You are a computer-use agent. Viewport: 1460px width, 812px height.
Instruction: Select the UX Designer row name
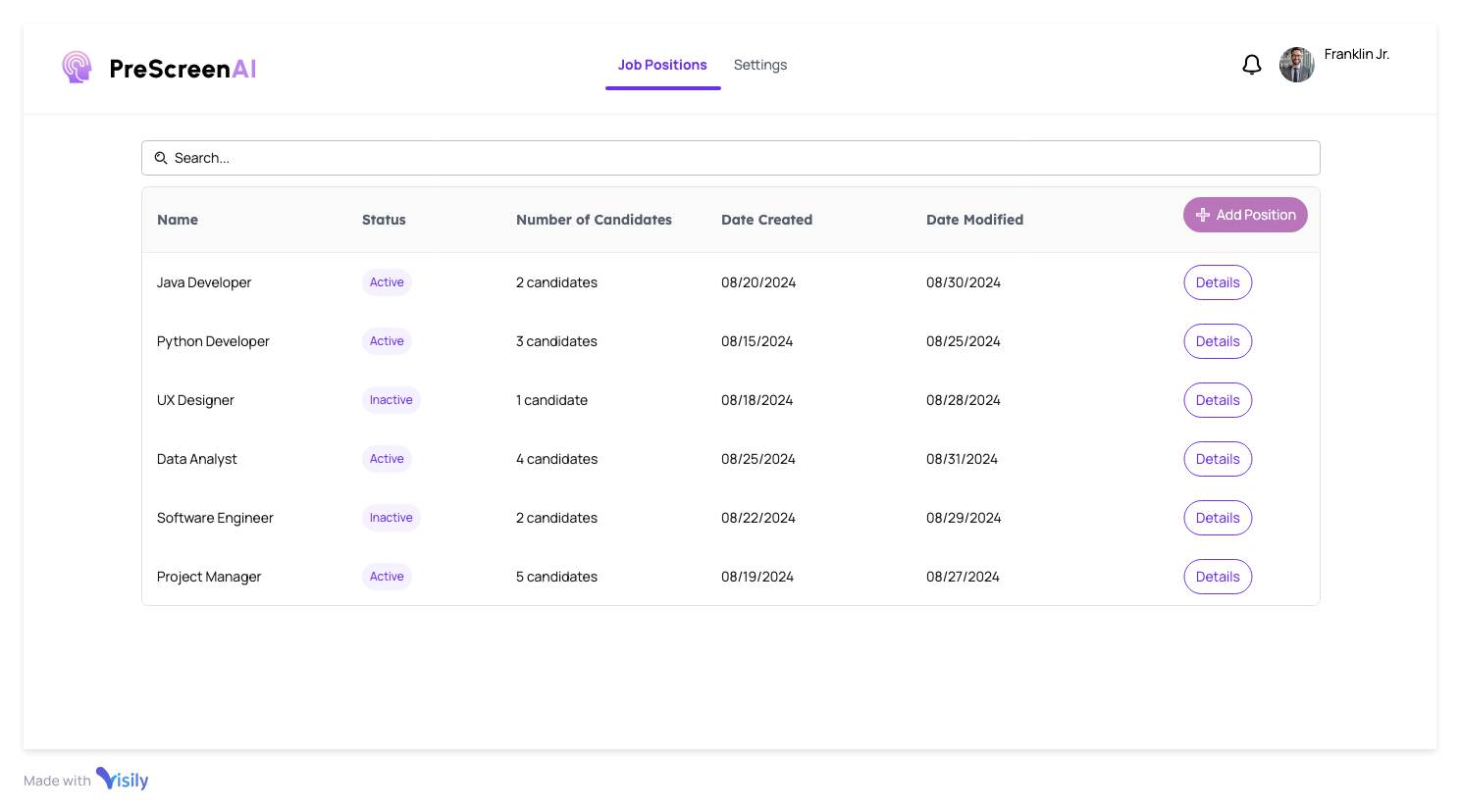(x=195, y=400)
